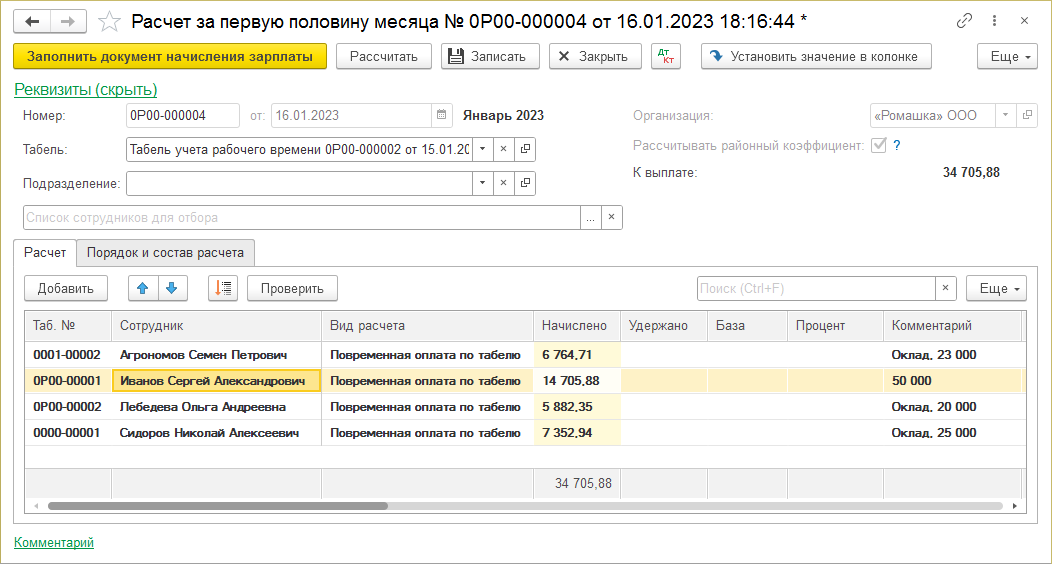Open the three-dot window menu

click(994, 21)
